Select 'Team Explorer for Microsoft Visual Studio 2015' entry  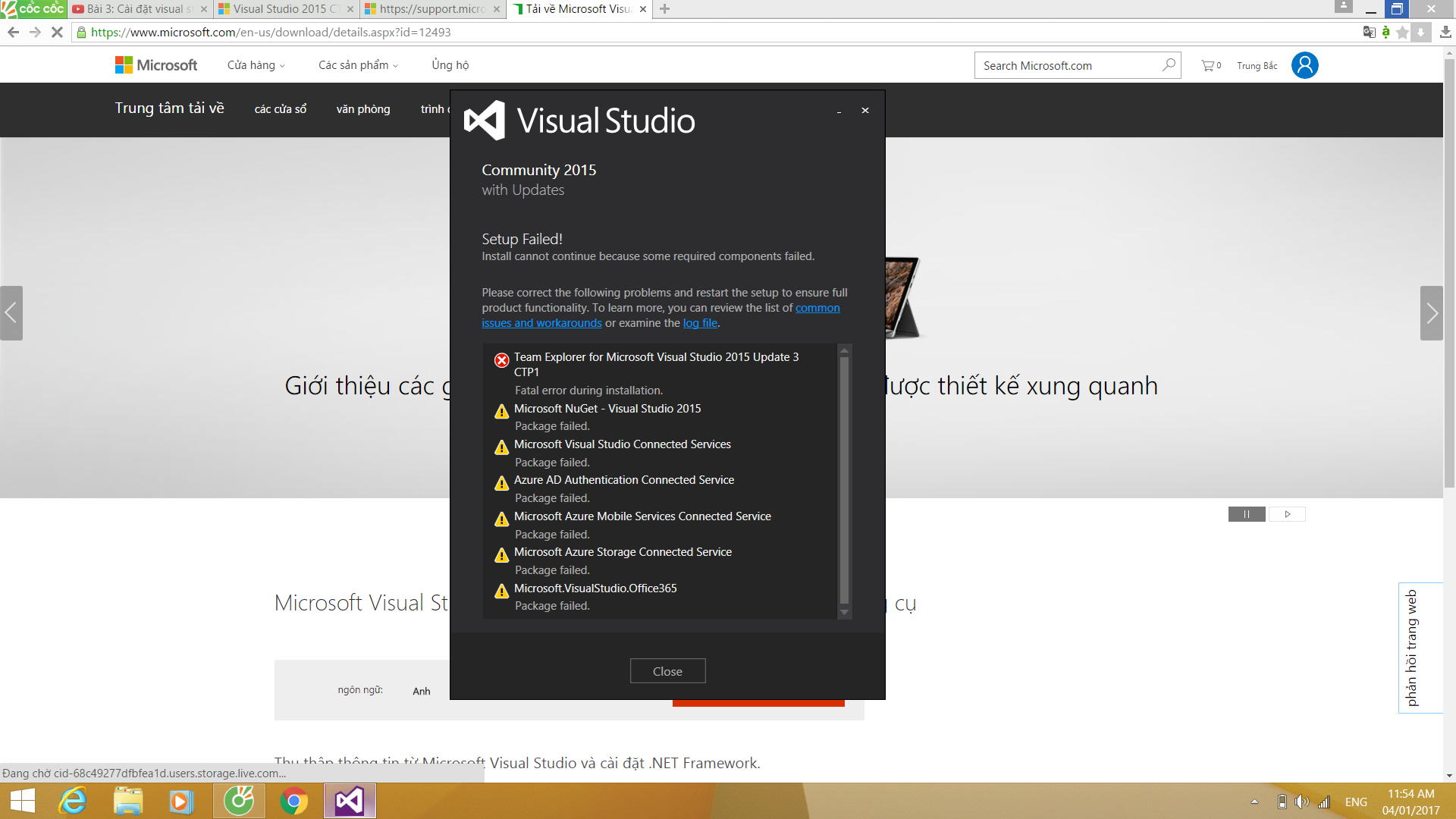tap(656, 365)
